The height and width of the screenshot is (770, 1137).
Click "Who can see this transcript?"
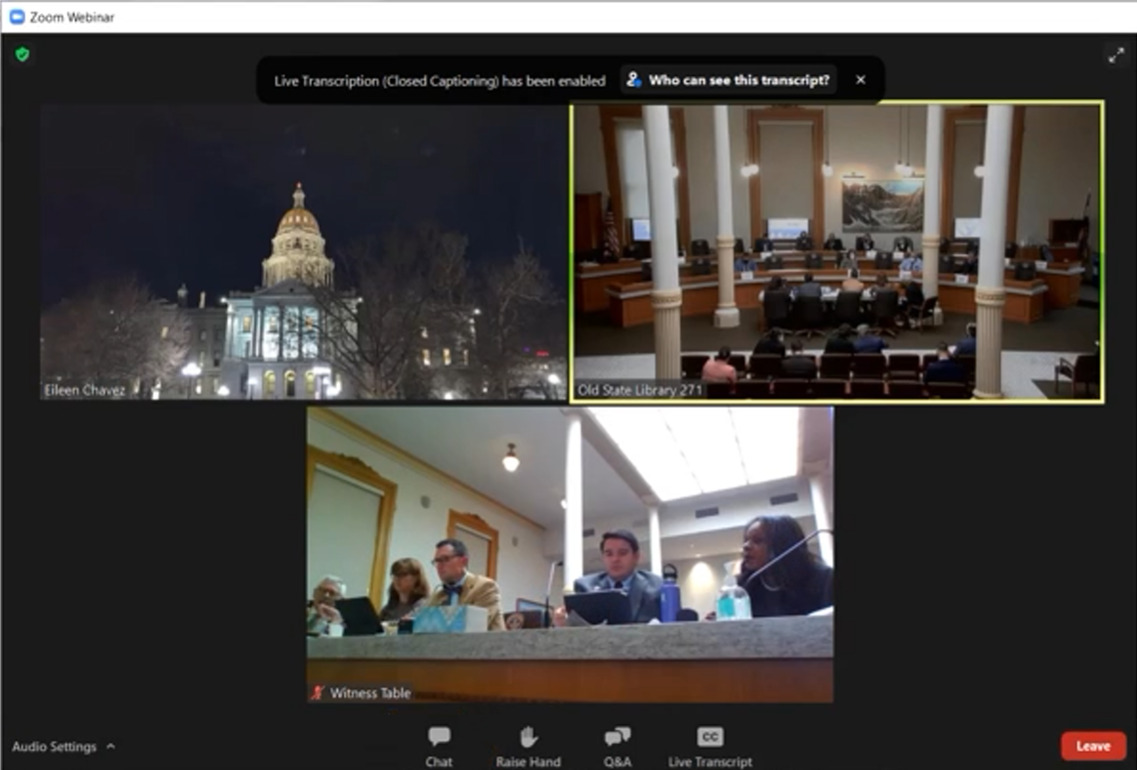(x=729, y=80)
